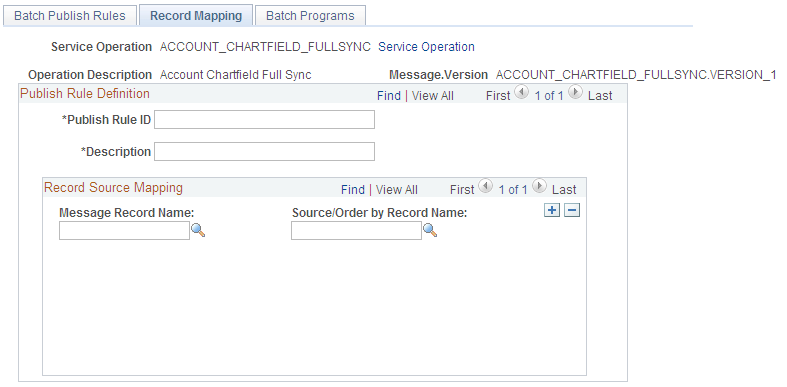Click View All in Publish Rule Definition
Viewport: 787px width, 387px height.
click(x=433, y=96)
